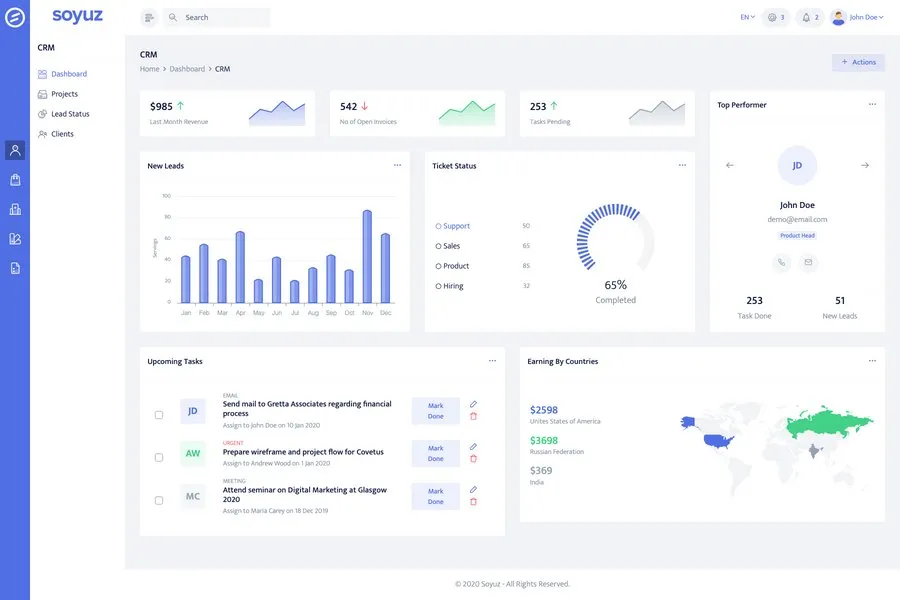Click the Actions button
Image resolution: width=900 pixels, height=600 pixels.
point(858,62)
